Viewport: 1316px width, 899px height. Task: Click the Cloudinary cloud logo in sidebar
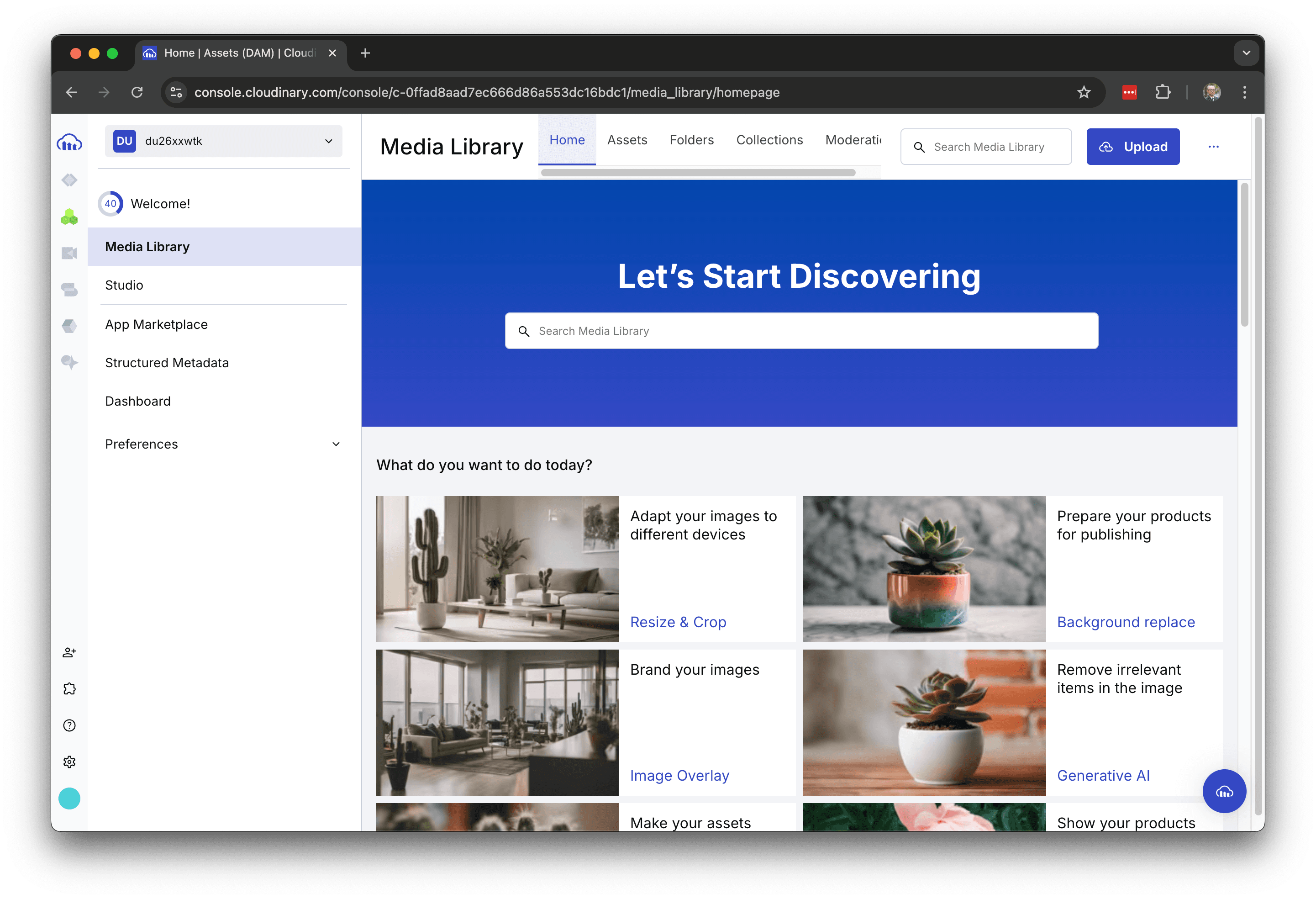(x=69, y=143)
